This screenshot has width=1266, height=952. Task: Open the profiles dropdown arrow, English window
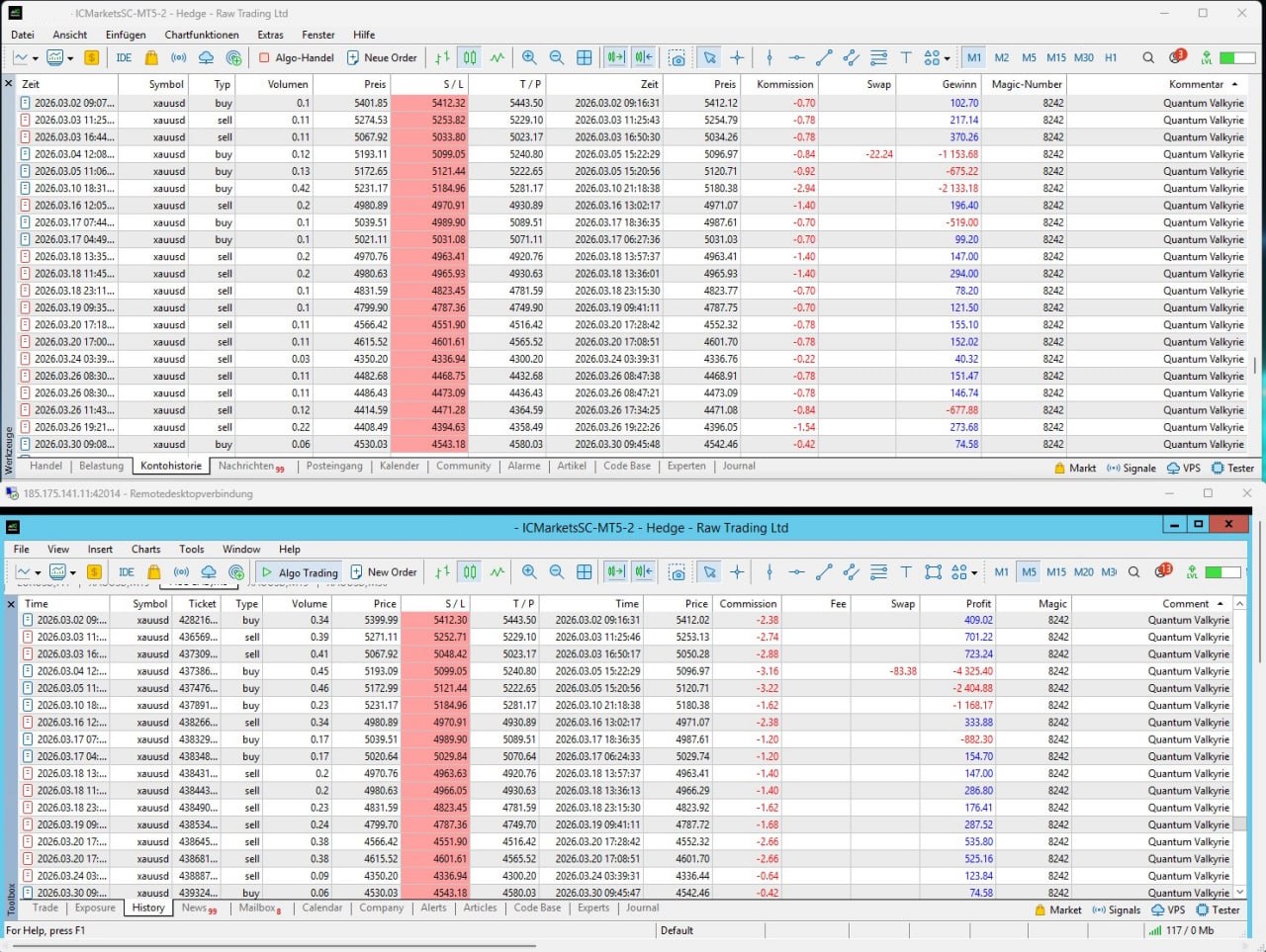[x=72, y=572]
